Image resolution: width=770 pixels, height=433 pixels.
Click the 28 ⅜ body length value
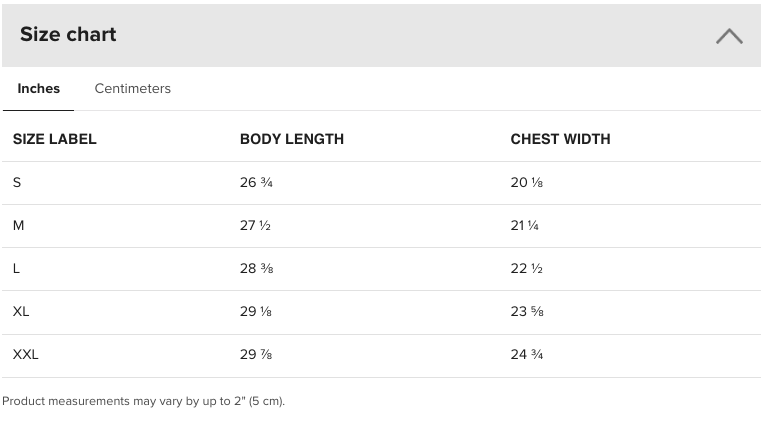(256, 269)
